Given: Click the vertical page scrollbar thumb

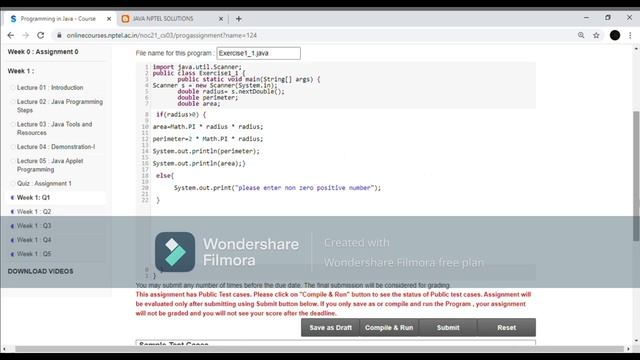Looking at the screenshot, I should [x=636, y=176].
